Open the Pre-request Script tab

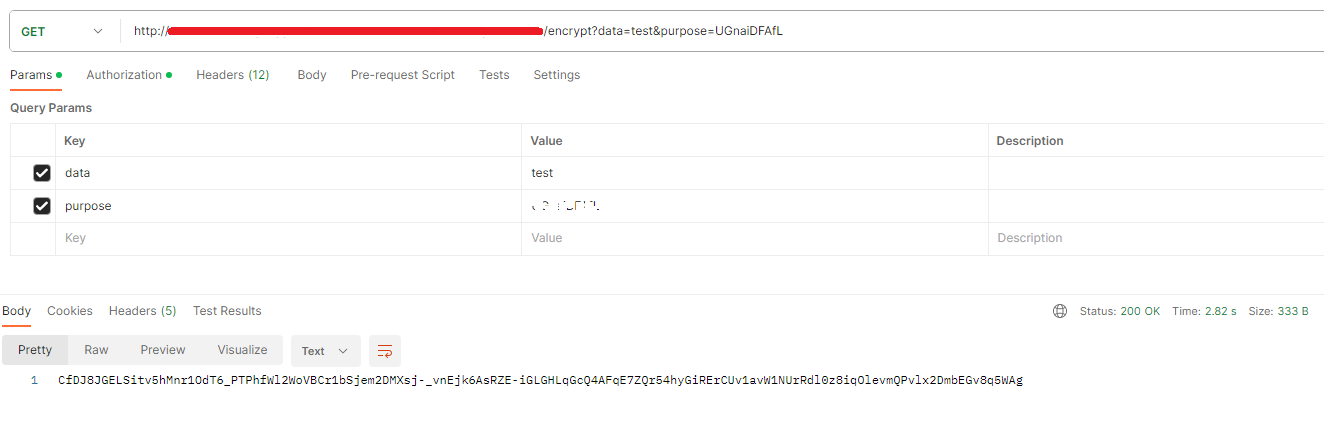click(x=402, y=75)
